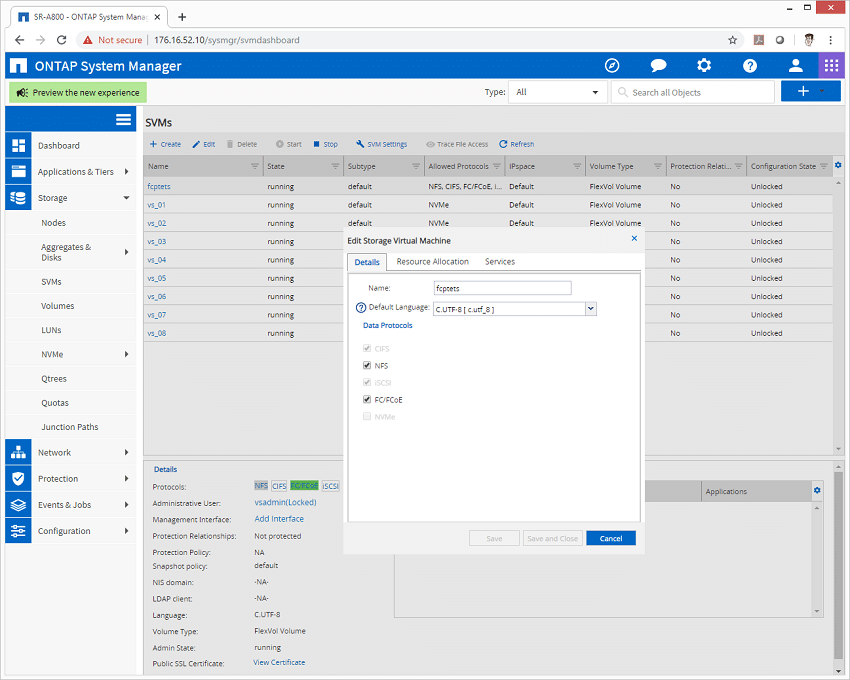Image resolution: width=850 pixels, height=680 pixels.
Task: Open the compass navigation icon in header
Action: [x=612, y=66]
